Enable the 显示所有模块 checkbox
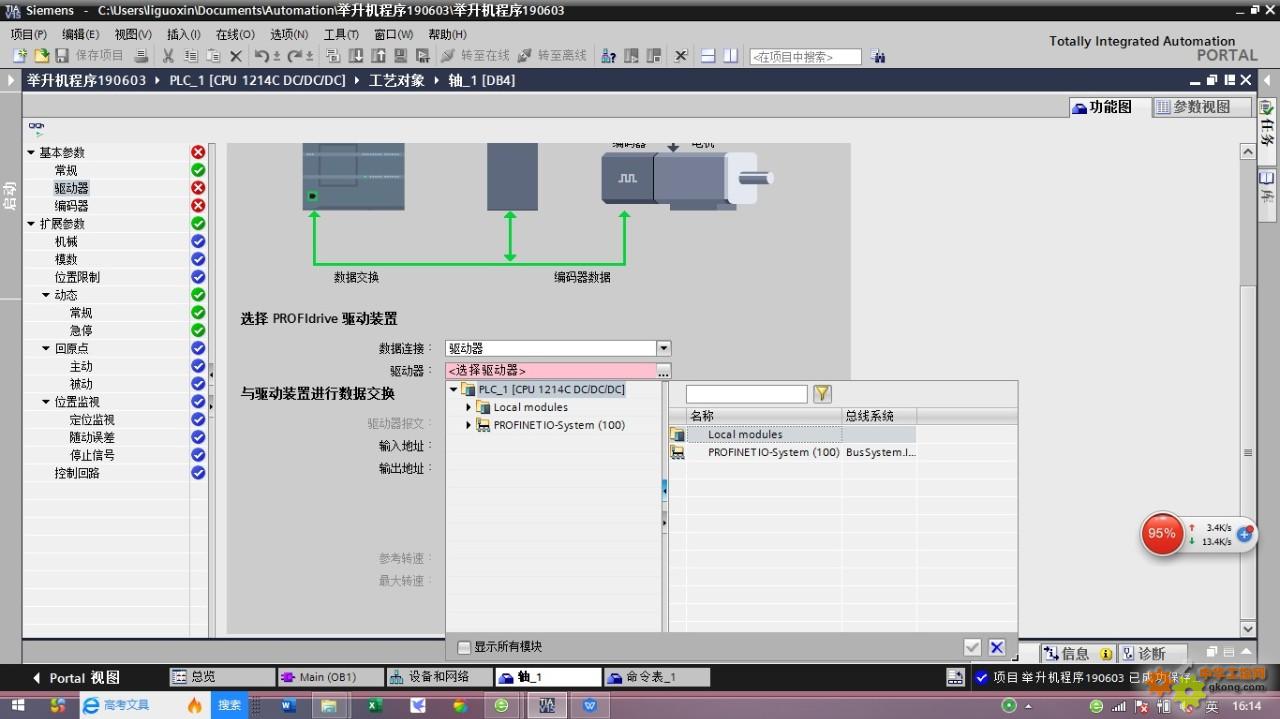The image size is (1280, 719). pyautogui.click(x=464, y=647)
